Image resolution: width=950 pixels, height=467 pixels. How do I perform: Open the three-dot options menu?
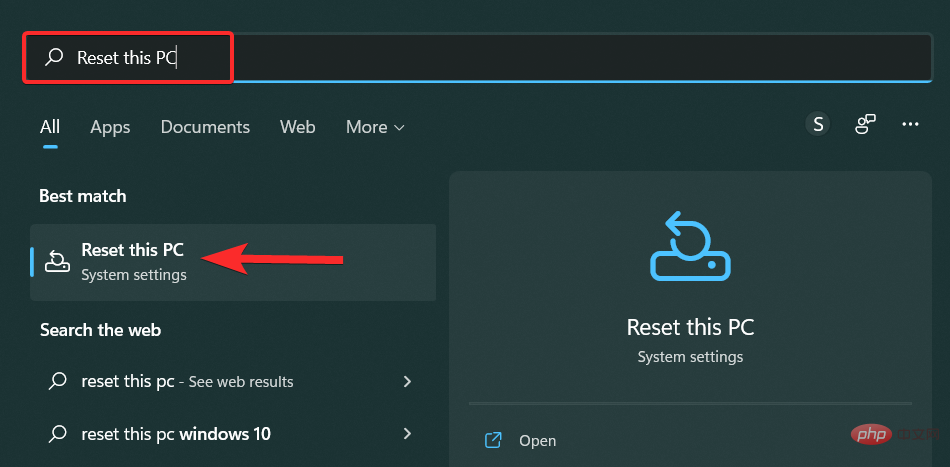(910, 124)
